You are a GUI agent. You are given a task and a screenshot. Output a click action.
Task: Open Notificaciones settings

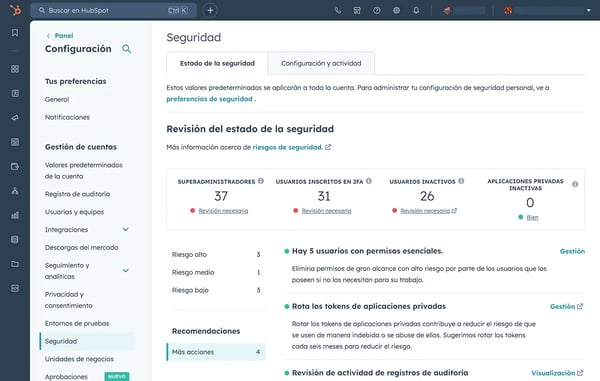(67, 117)
